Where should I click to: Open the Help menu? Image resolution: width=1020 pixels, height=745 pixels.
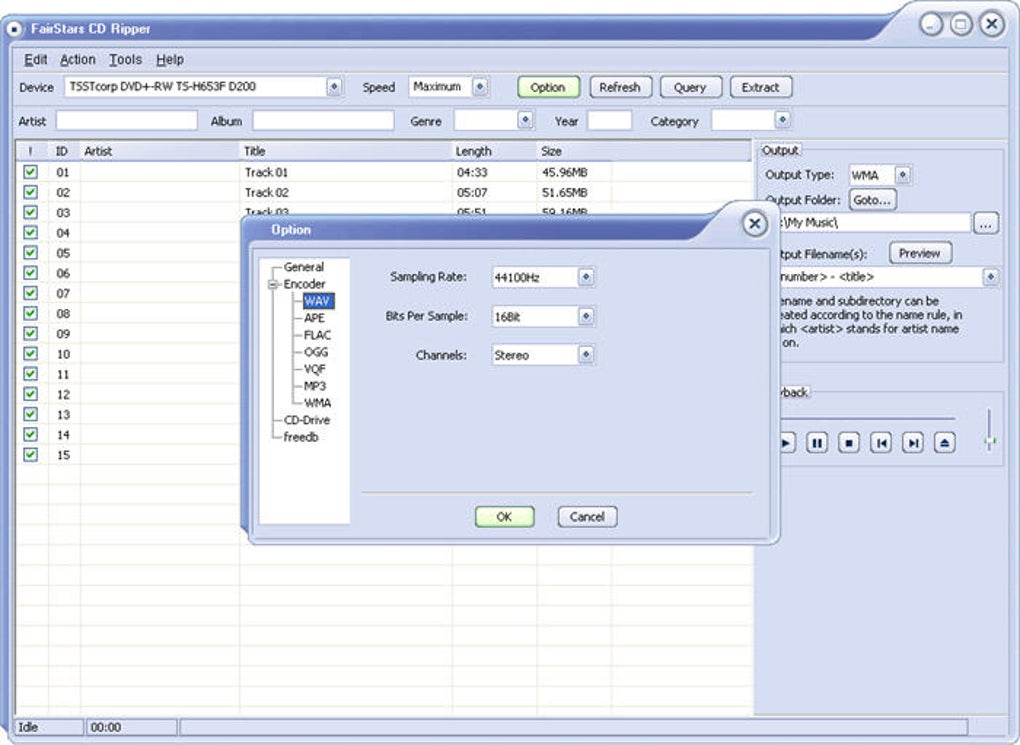tap(170, 59)
